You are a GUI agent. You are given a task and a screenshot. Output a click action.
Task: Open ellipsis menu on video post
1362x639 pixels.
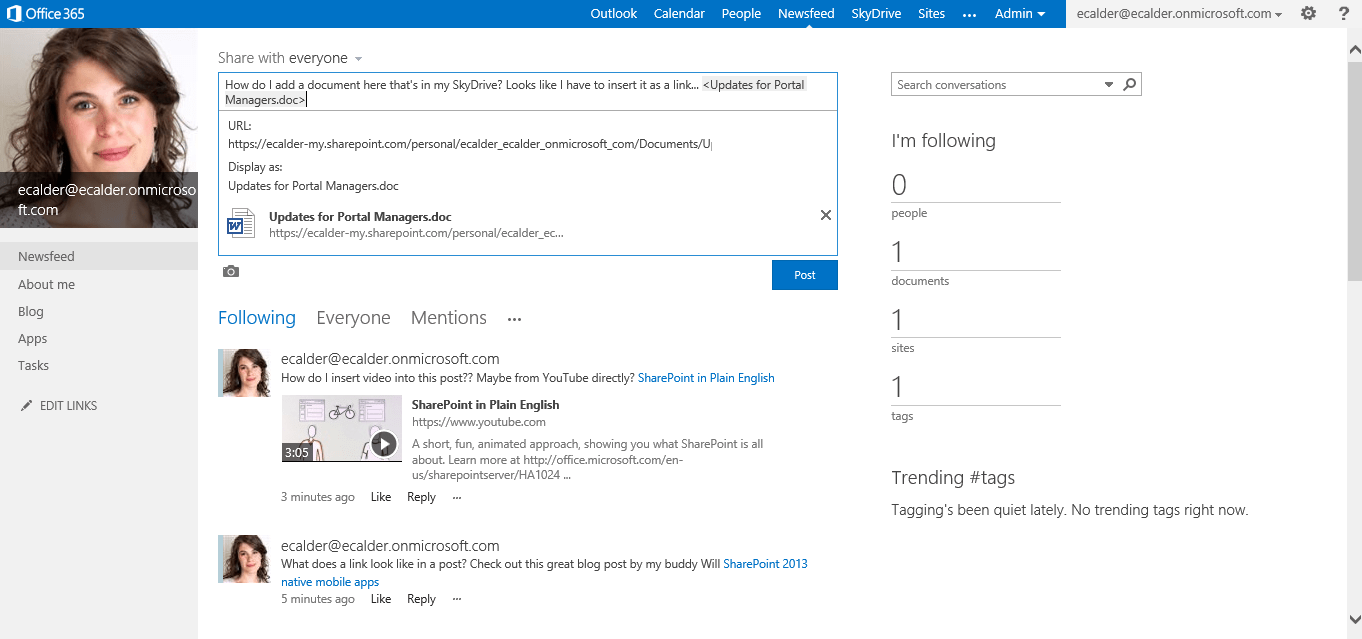click(457, 497)
